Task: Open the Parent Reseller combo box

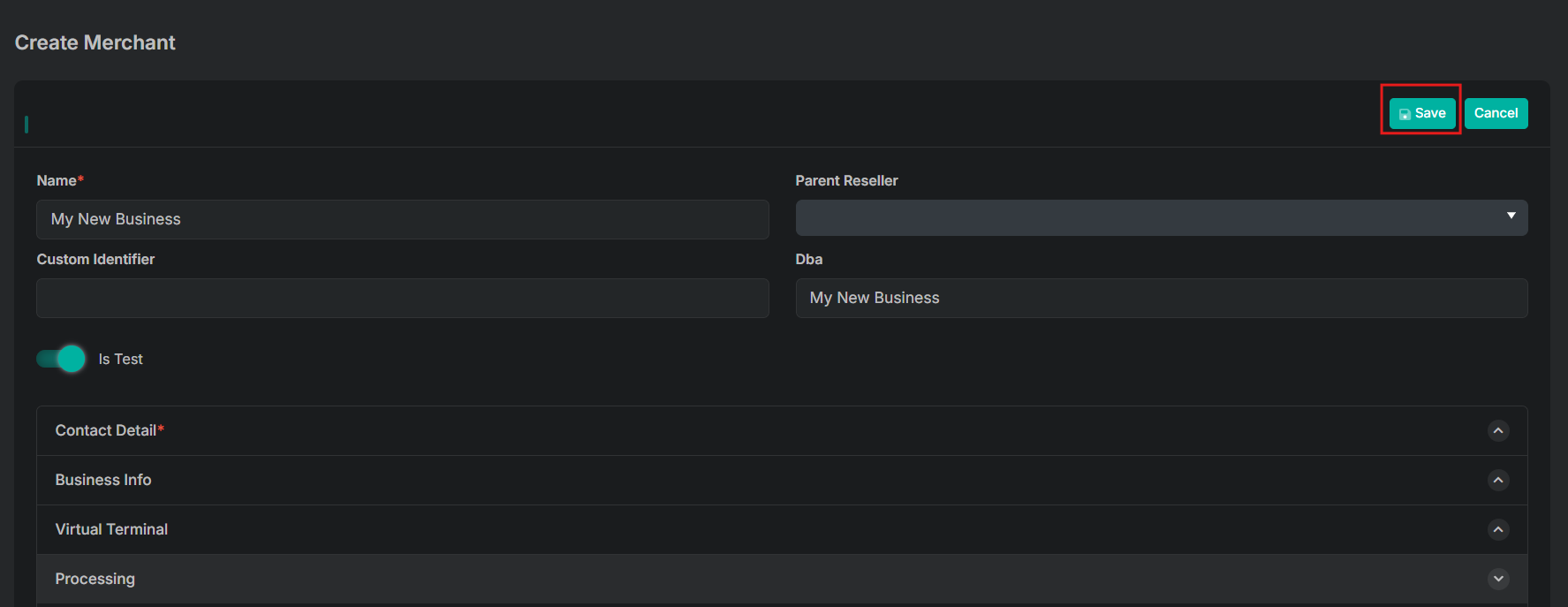Action: [1162, 217]
